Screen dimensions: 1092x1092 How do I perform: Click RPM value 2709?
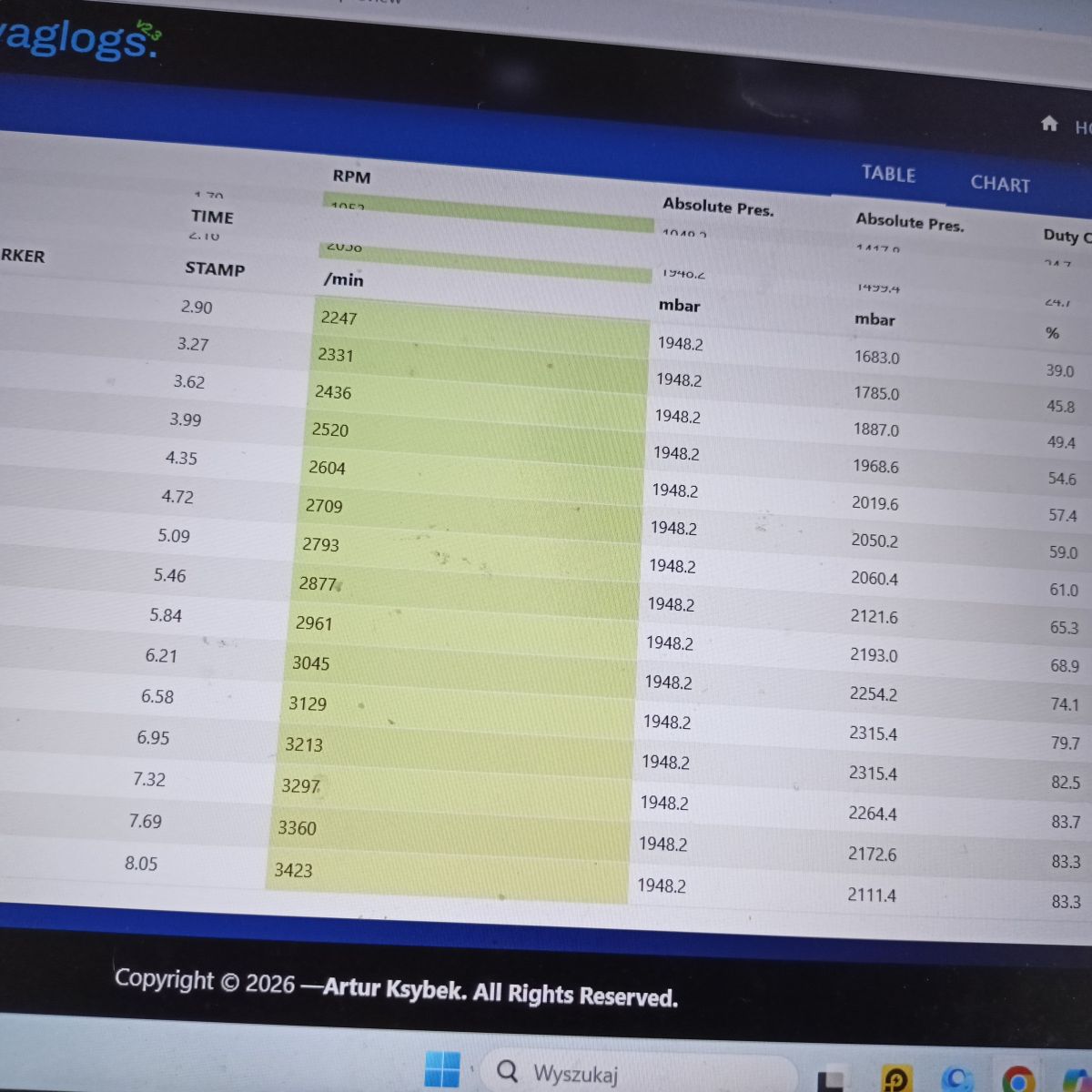click(324, 506)
